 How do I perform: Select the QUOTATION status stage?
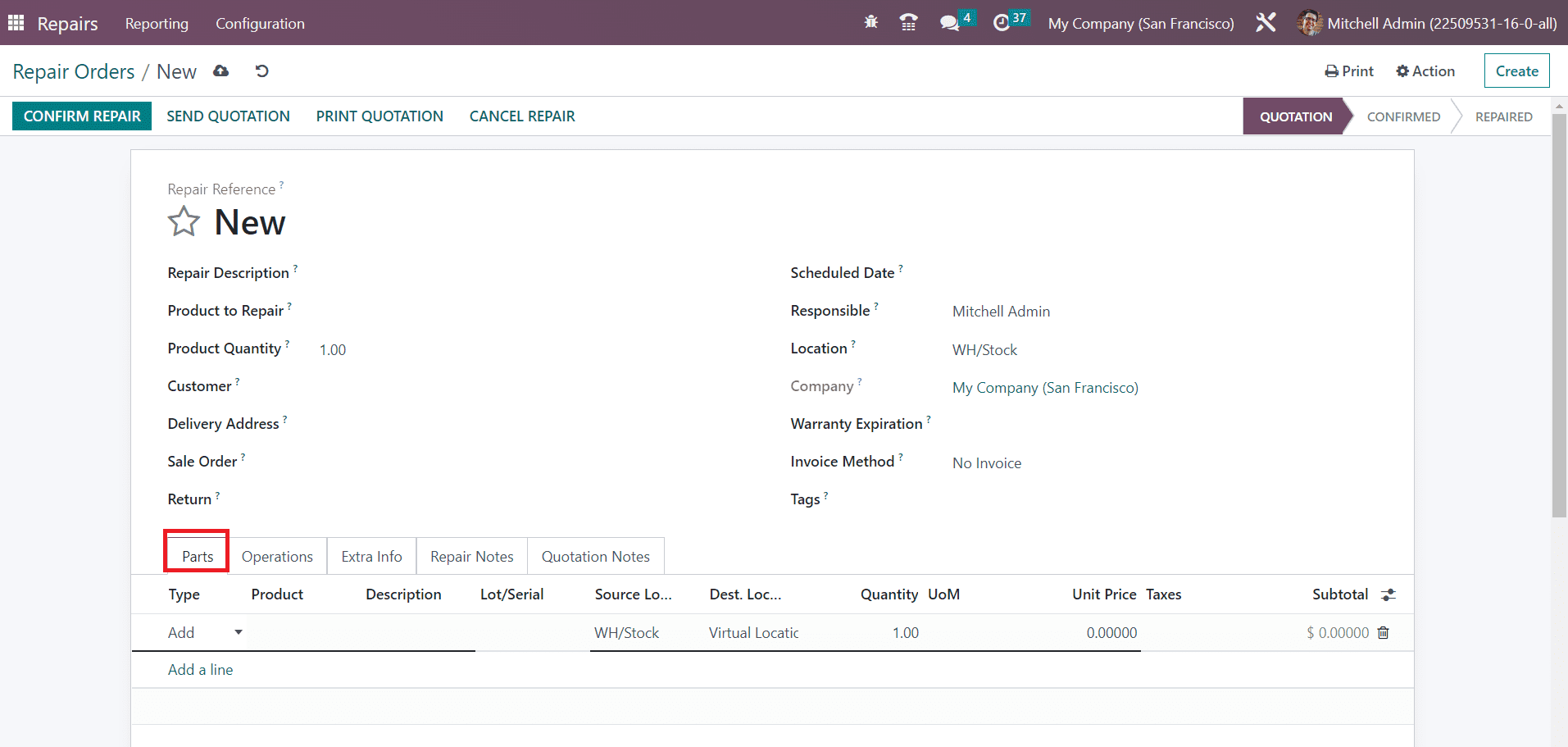pos(1295,116)
